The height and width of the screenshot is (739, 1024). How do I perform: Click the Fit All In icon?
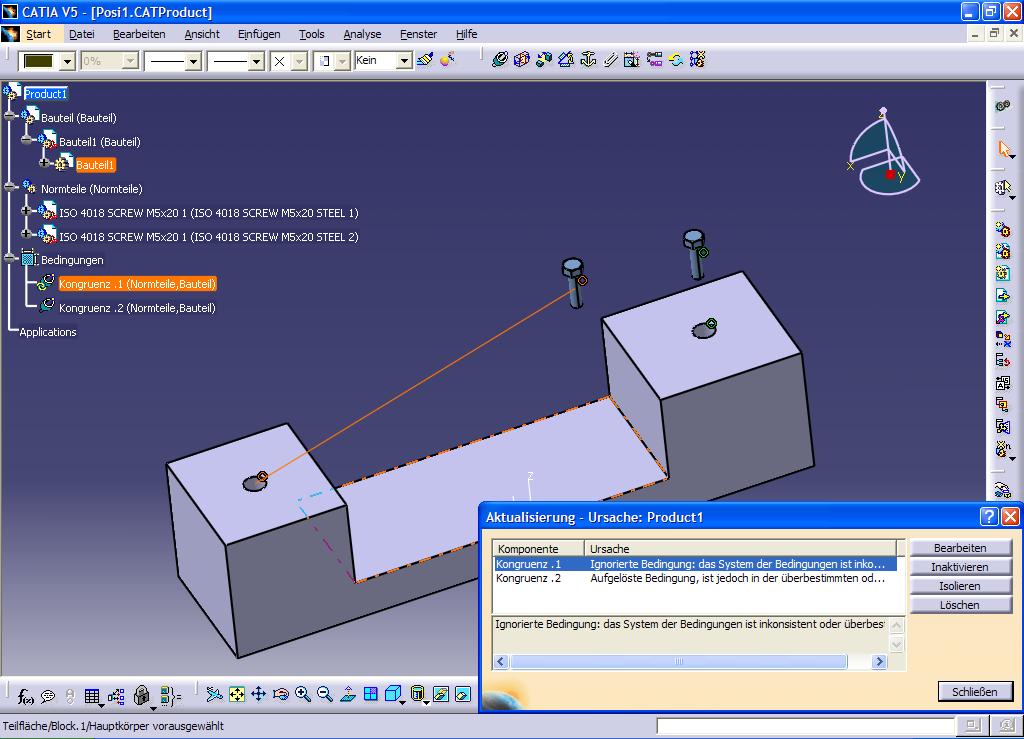(236, 694)
